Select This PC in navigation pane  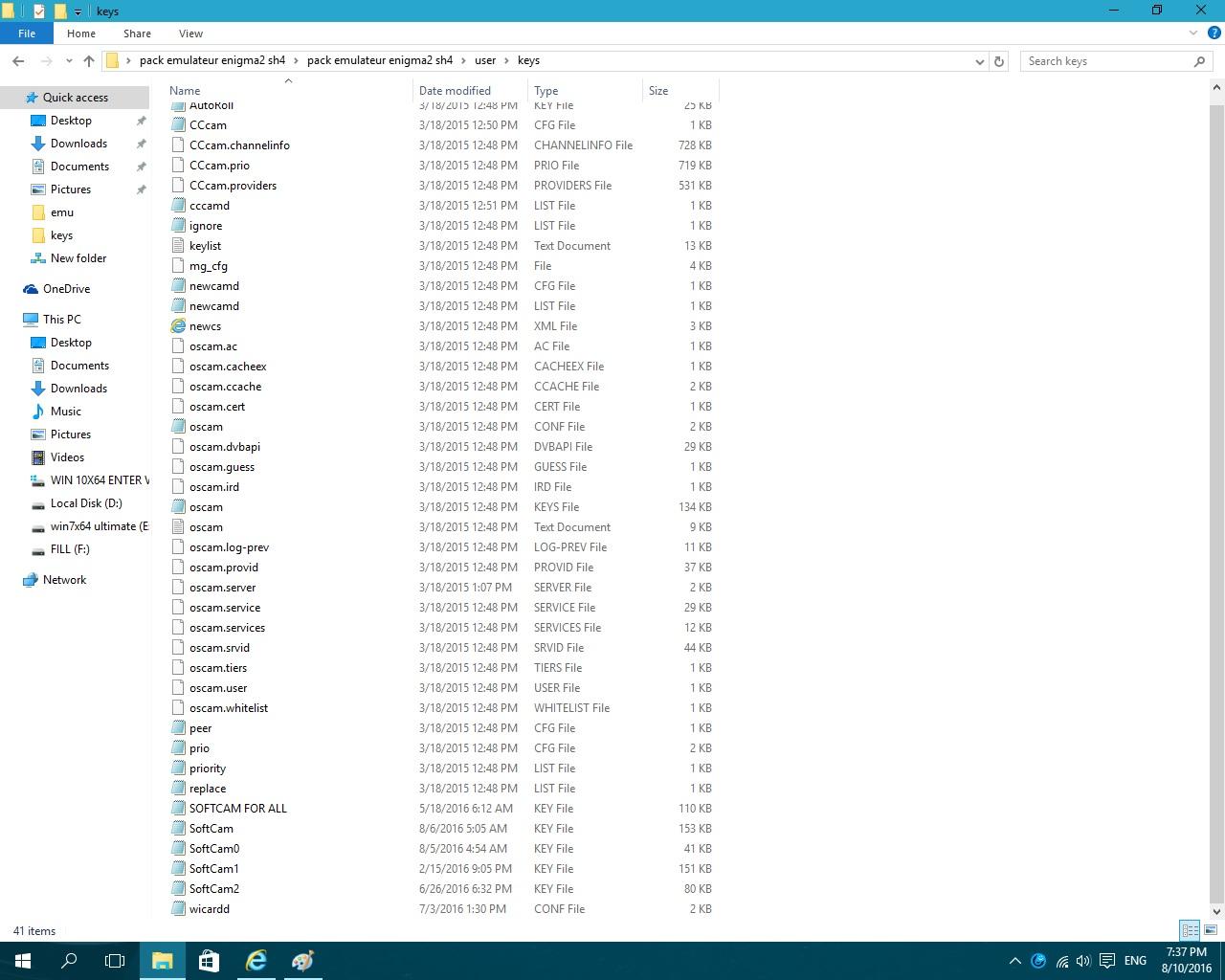click(x=62, y=320)
